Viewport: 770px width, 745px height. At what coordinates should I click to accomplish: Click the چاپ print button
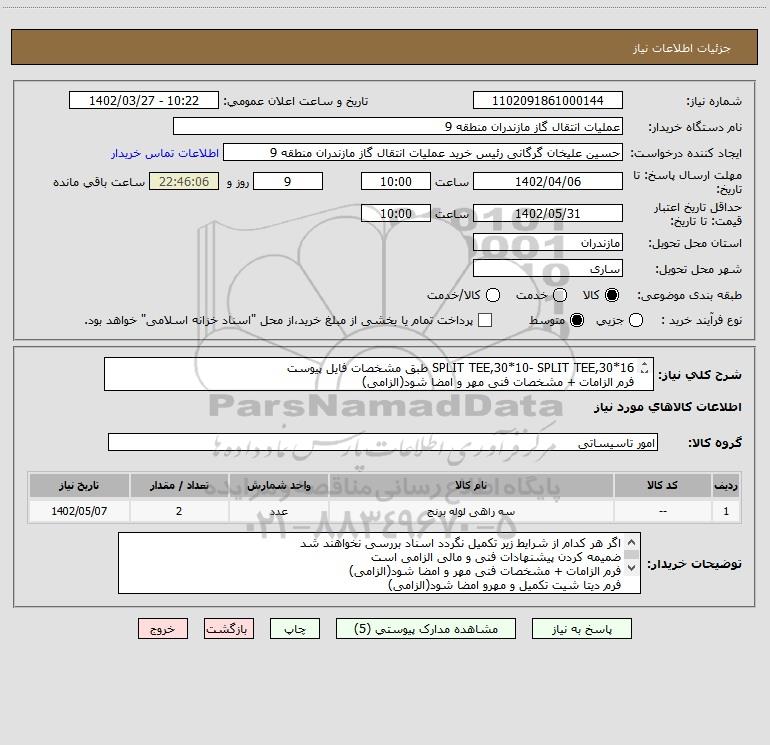[295, 629]
